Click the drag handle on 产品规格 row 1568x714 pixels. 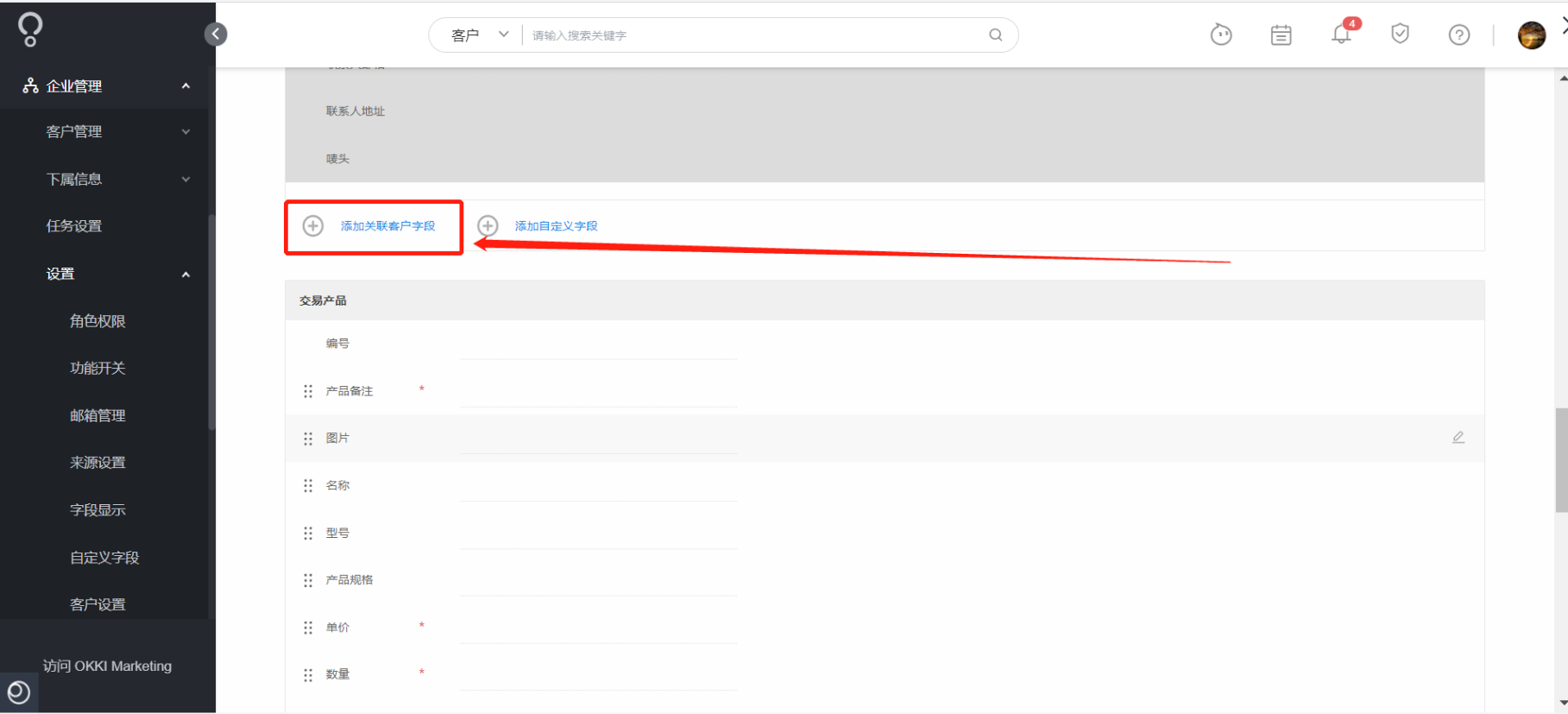(308, 580)
